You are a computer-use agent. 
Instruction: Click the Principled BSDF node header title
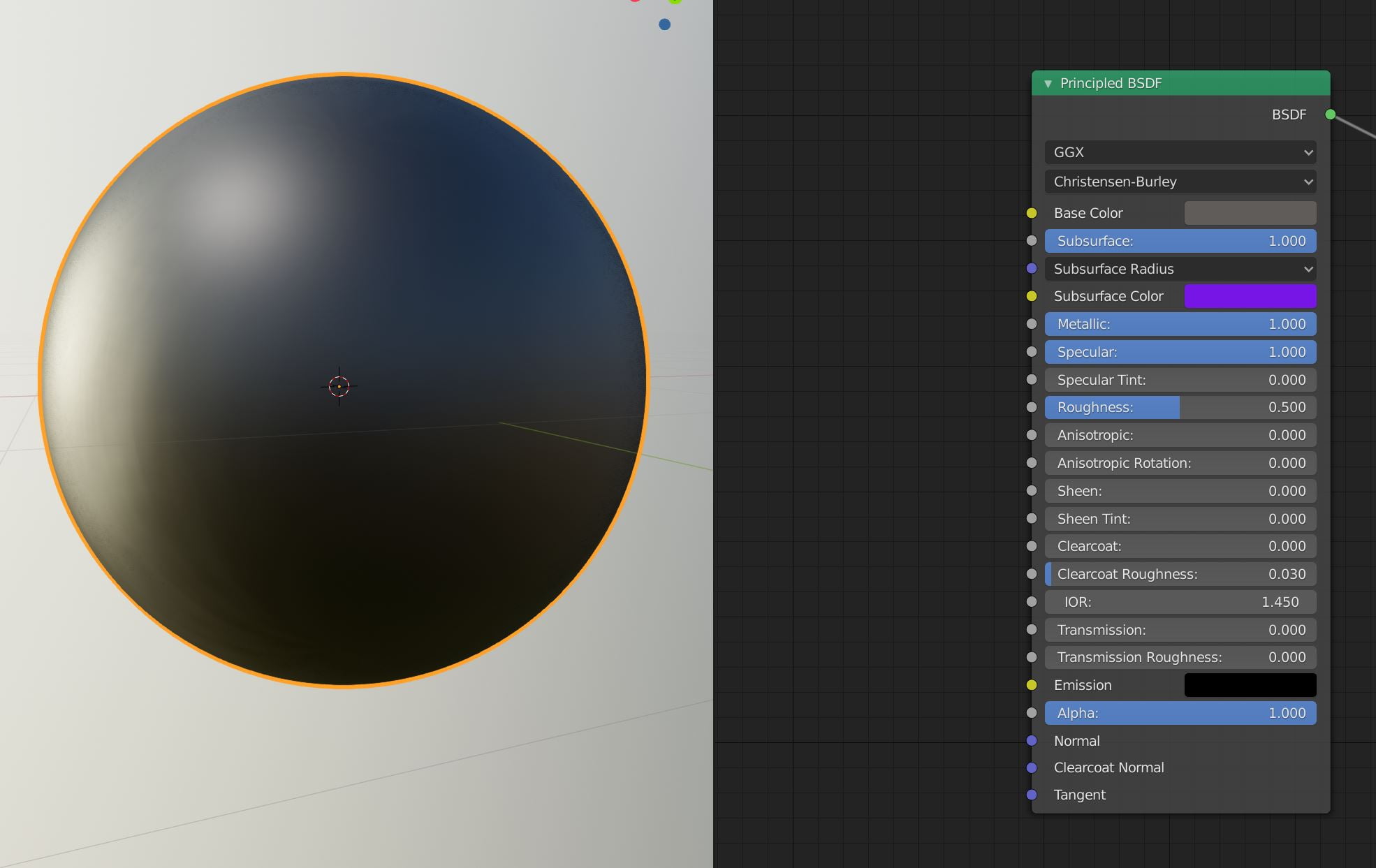(1111, 83)
